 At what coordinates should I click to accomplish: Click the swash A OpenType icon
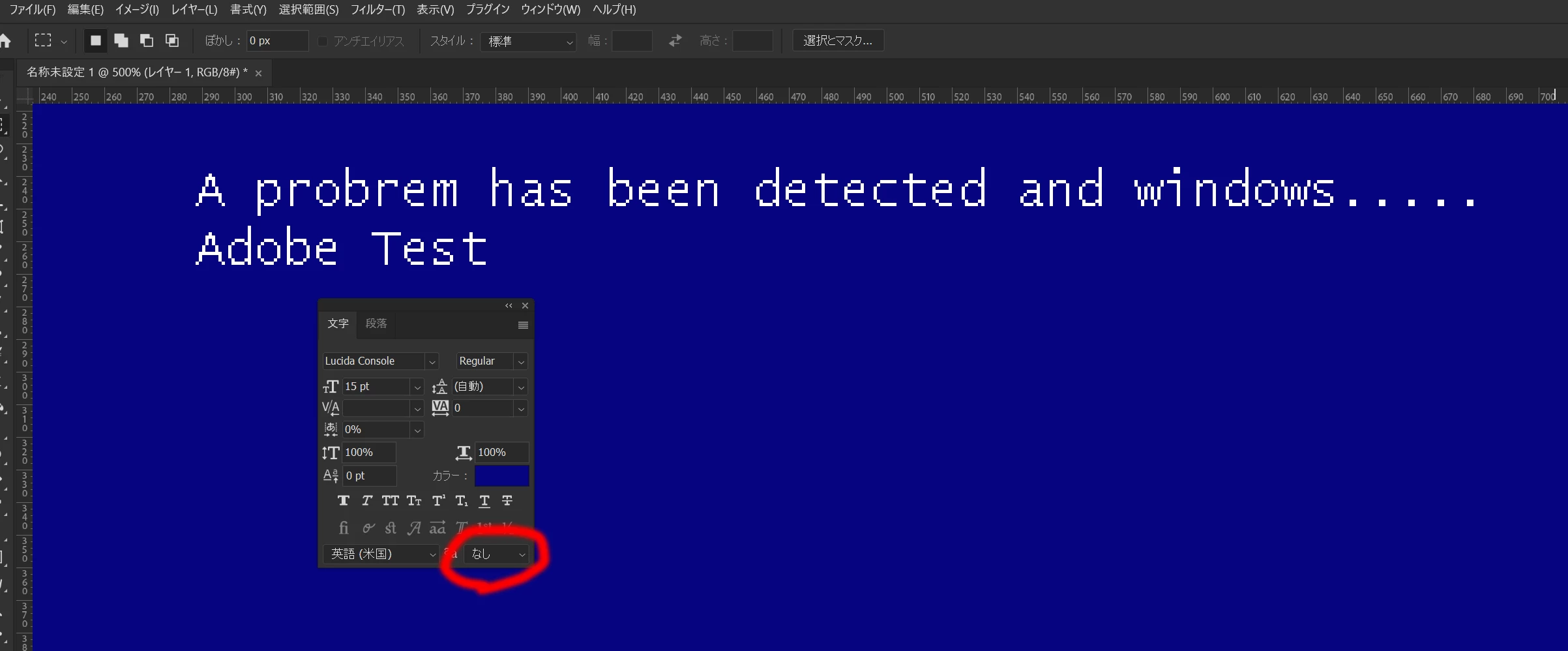pyautogui.click(x=414, y=527)
